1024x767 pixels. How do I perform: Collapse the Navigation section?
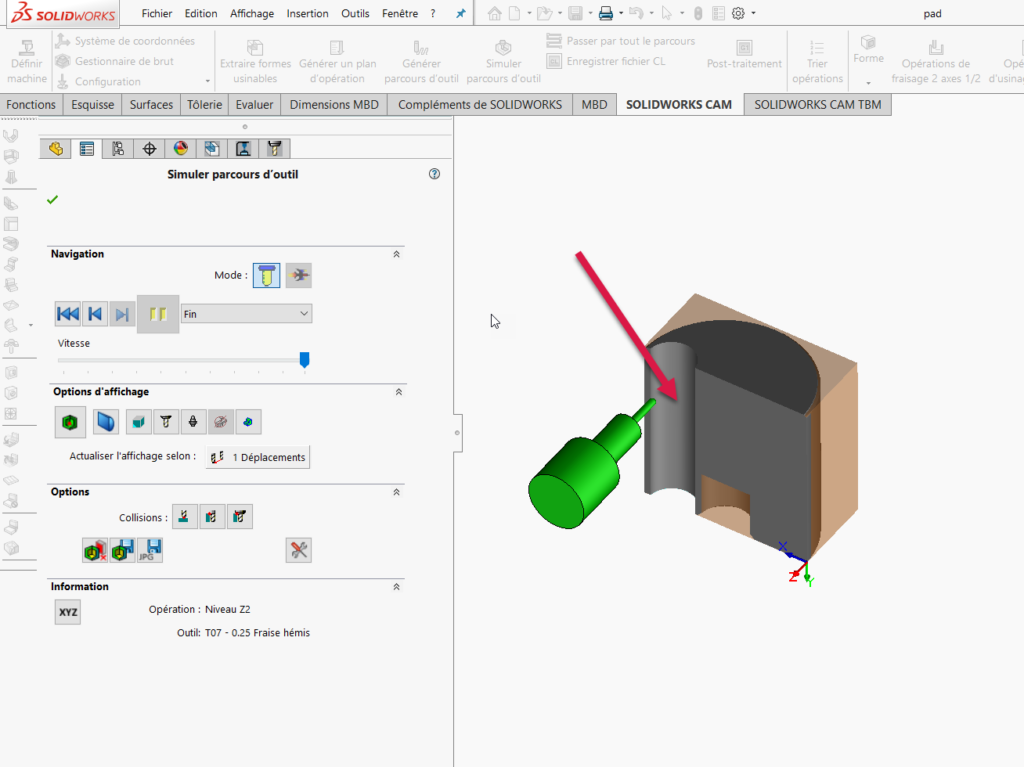pos(396,254)
